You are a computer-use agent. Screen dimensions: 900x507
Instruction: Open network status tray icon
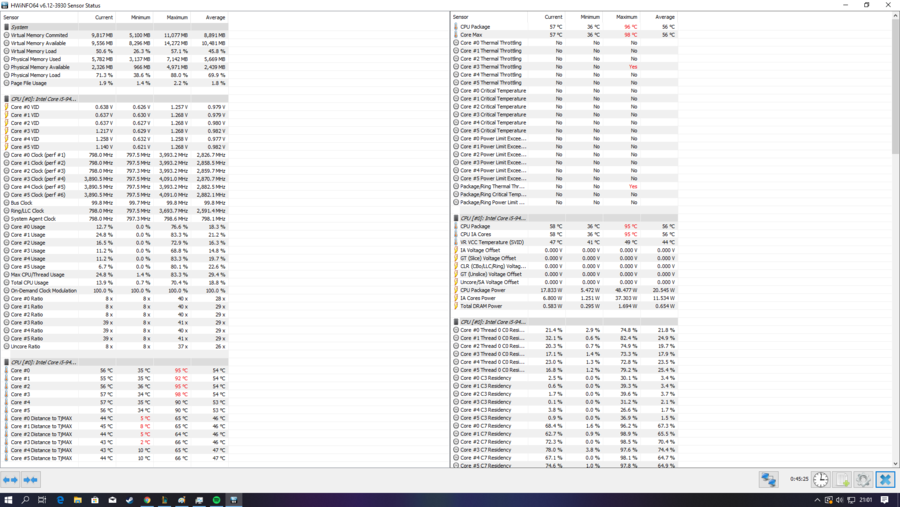851,500
